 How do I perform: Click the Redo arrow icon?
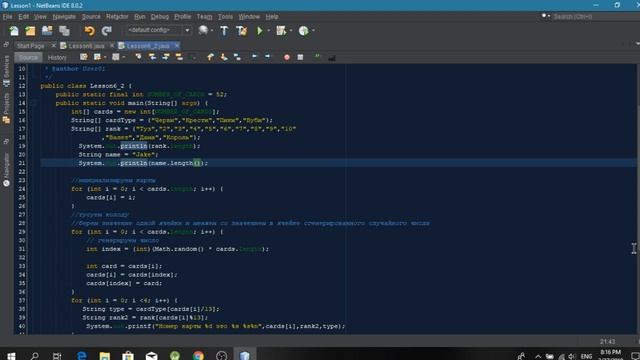[x=107, y=31]
